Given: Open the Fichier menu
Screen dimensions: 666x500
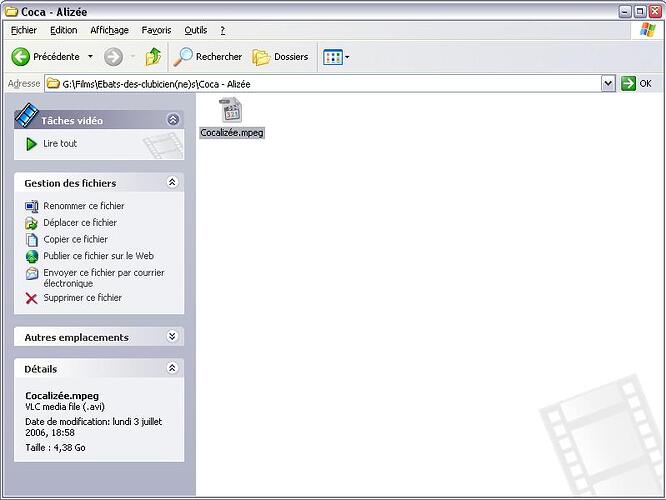Looking at the screenshot, I should pyautogui.click(x=23, y=31).
